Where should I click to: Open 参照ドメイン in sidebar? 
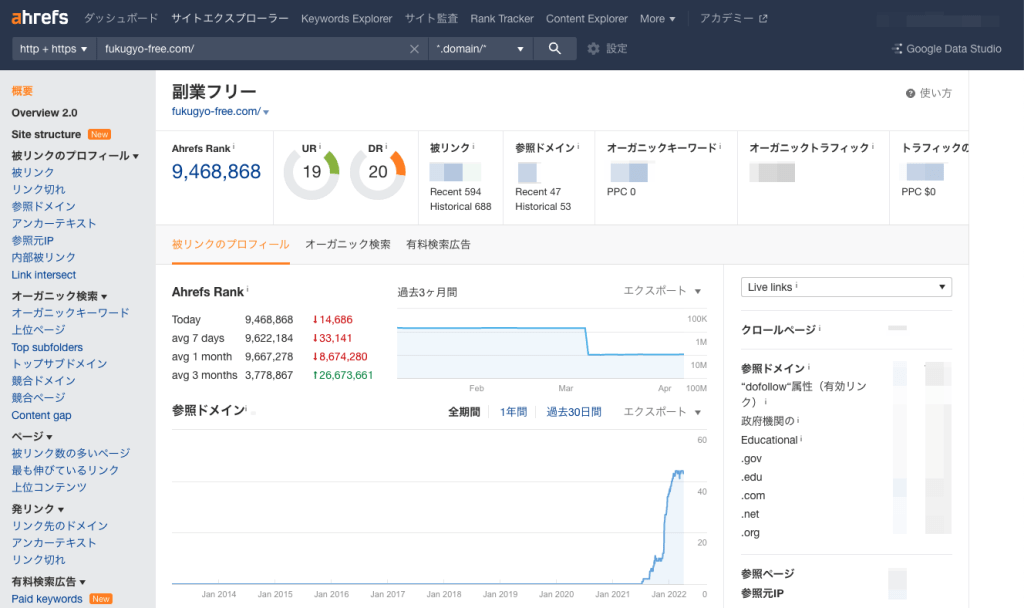[x=43, y=206]
